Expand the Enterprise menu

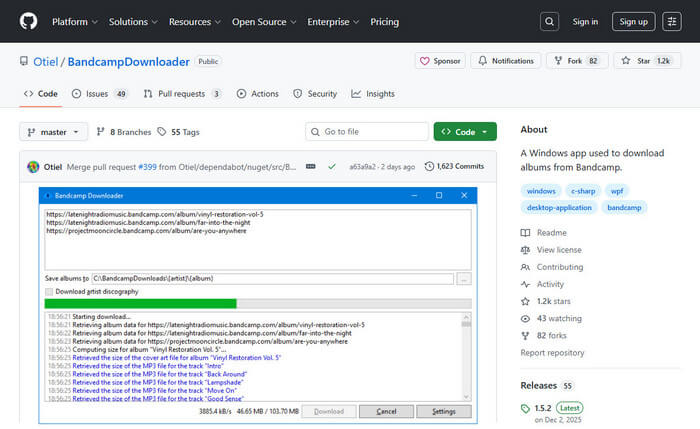tap(333, 21)
